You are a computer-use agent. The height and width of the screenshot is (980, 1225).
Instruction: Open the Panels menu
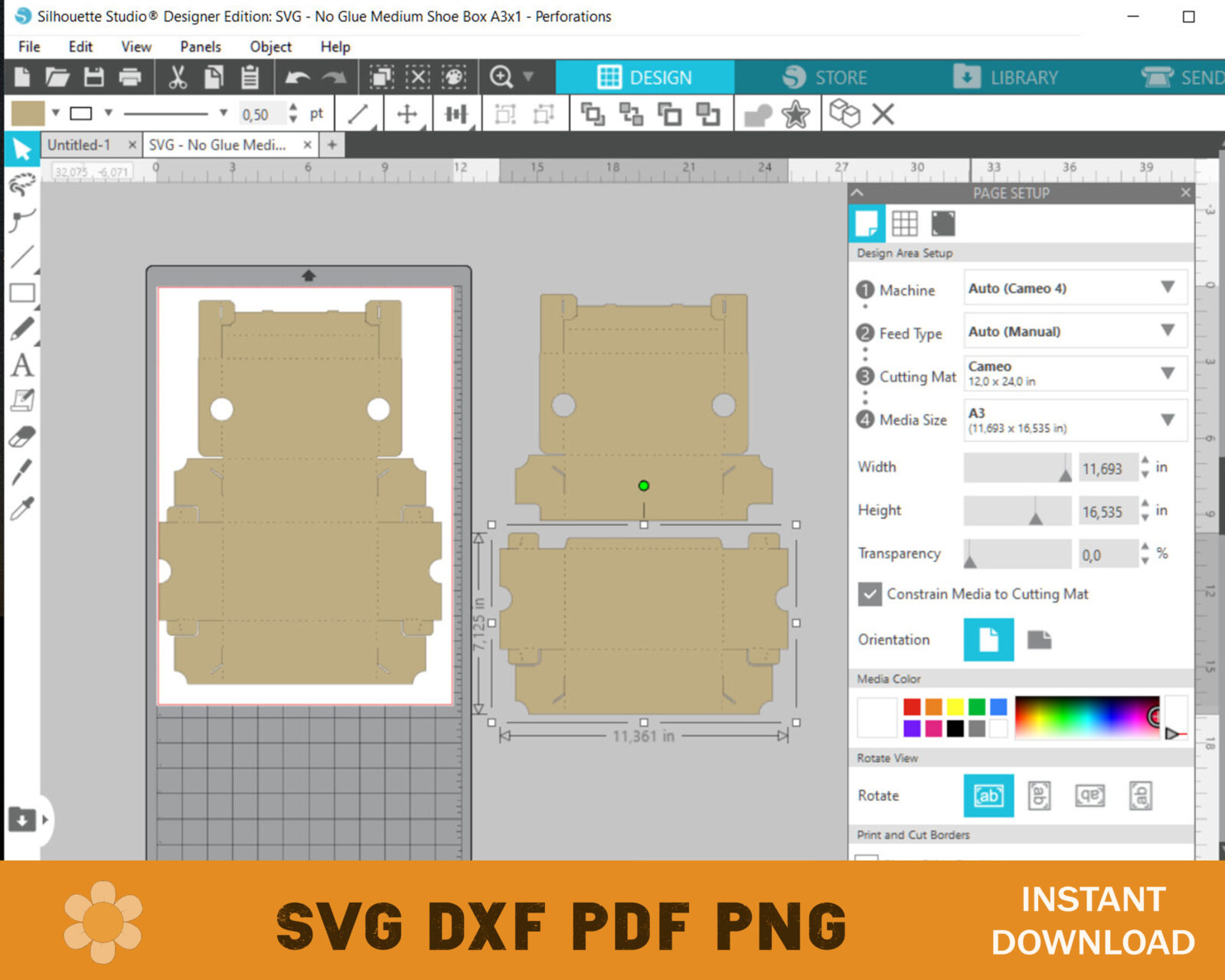click(x=201, y=47)
